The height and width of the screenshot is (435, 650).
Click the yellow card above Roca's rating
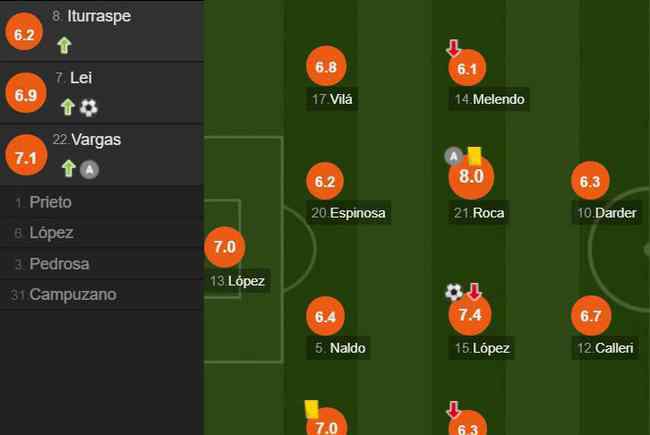tap(474, 156)
